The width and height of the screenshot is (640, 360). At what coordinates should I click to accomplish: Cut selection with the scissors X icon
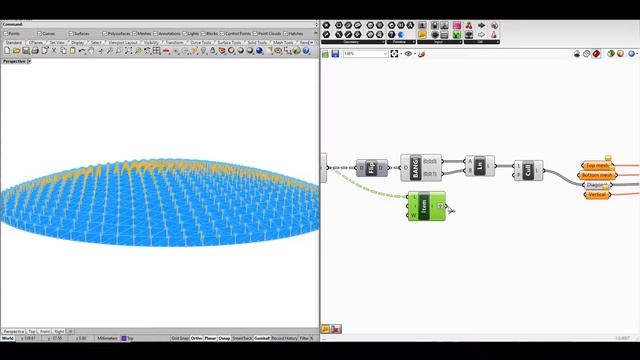point(54,51)
